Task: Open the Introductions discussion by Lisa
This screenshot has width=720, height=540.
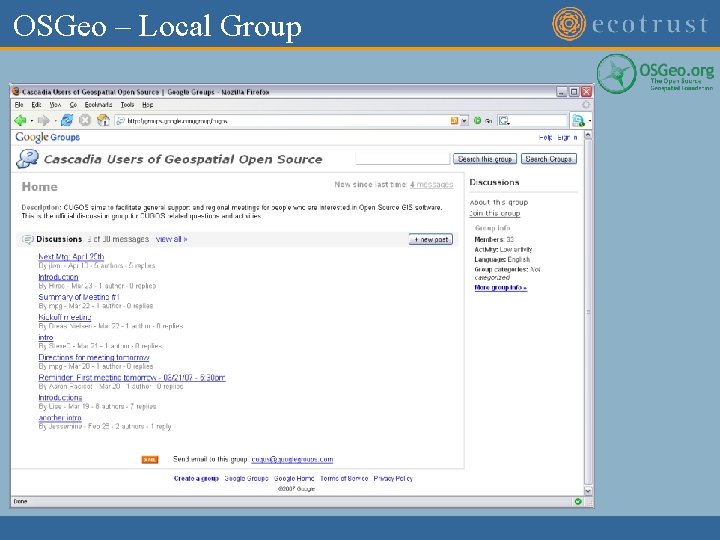Action: coord(60,398)
